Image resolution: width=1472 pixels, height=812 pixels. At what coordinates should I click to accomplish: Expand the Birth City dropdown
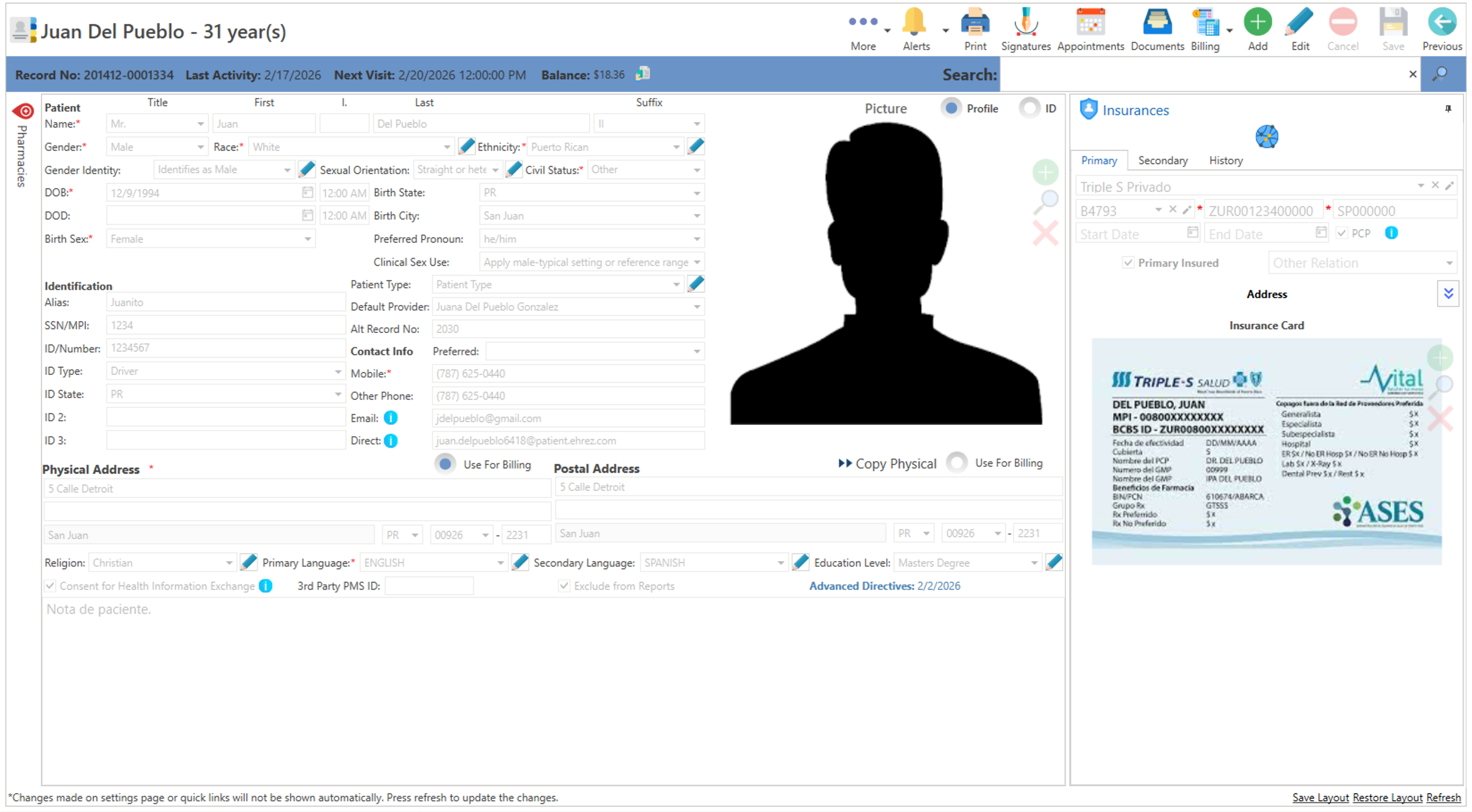click(x=697, y=216)
